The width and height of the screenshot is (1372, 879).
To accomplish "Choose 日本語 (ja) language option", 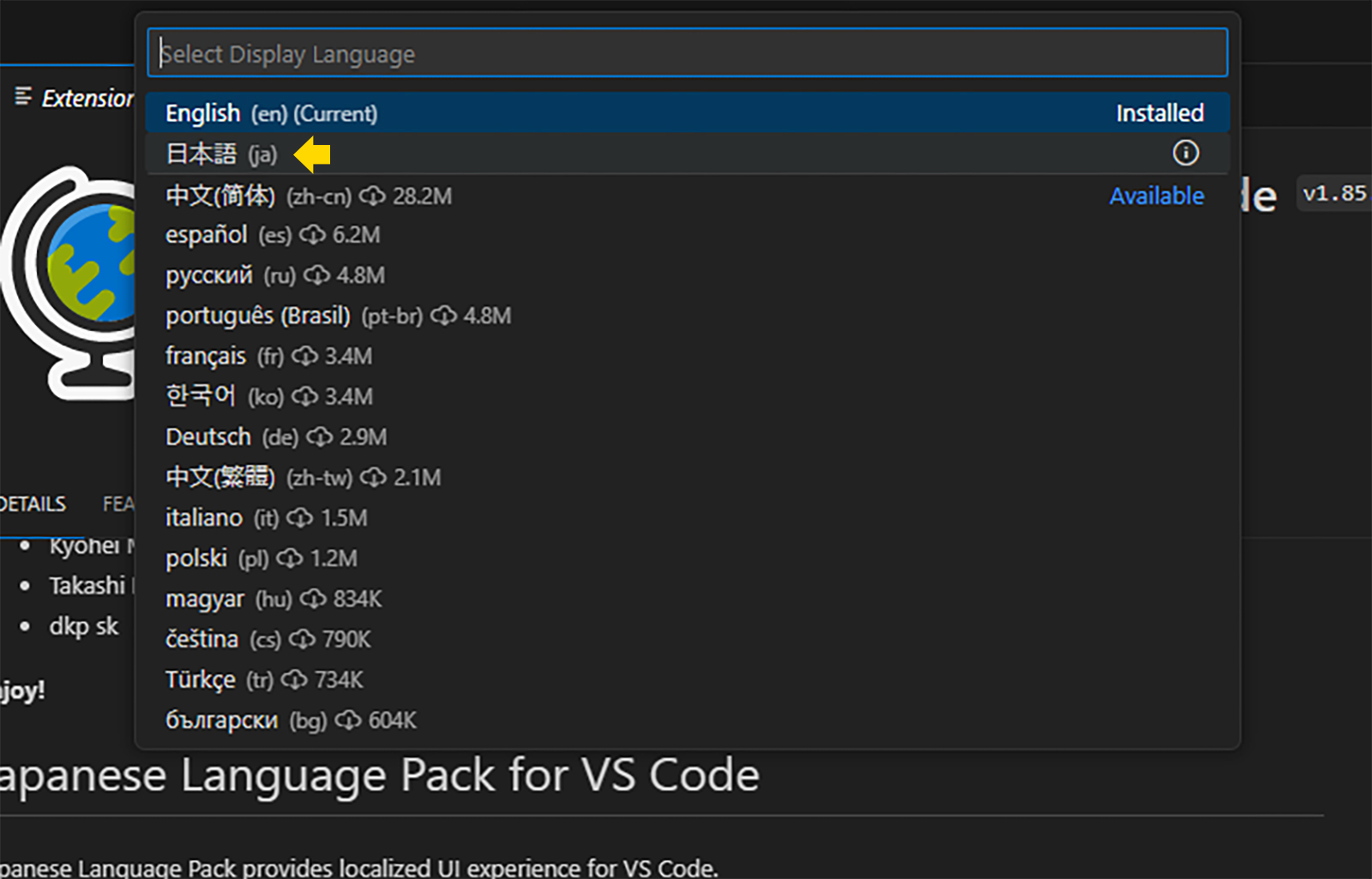I will click(687, 154).
